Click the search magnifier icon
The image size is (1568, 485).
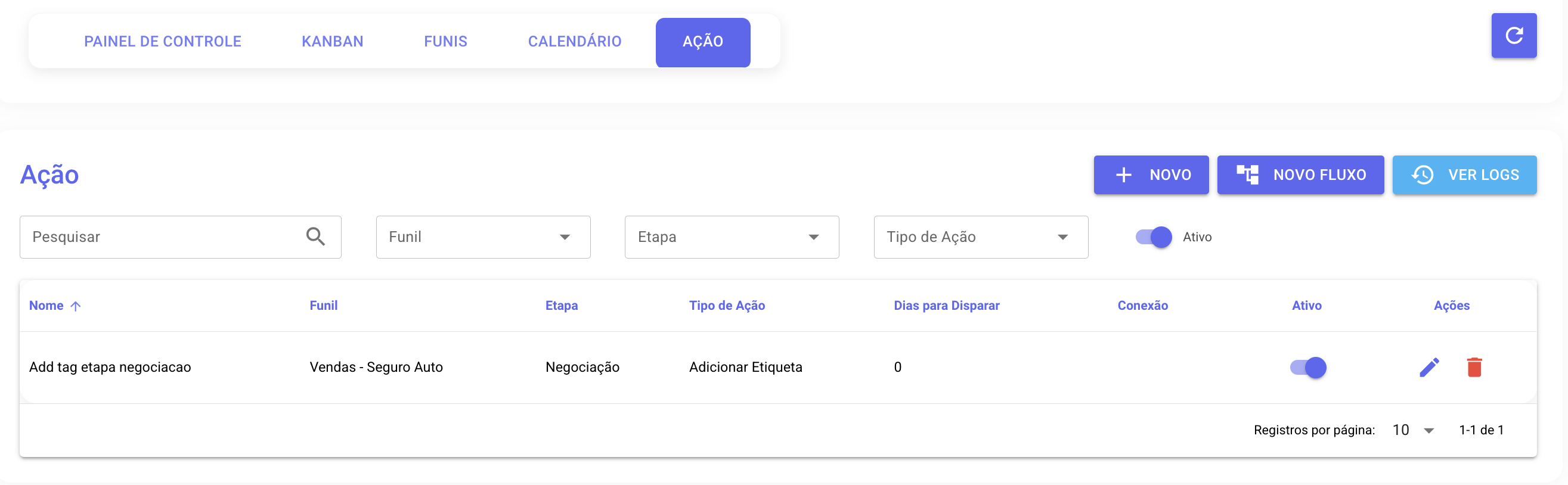pyautogui.click(x=315, y=237)
